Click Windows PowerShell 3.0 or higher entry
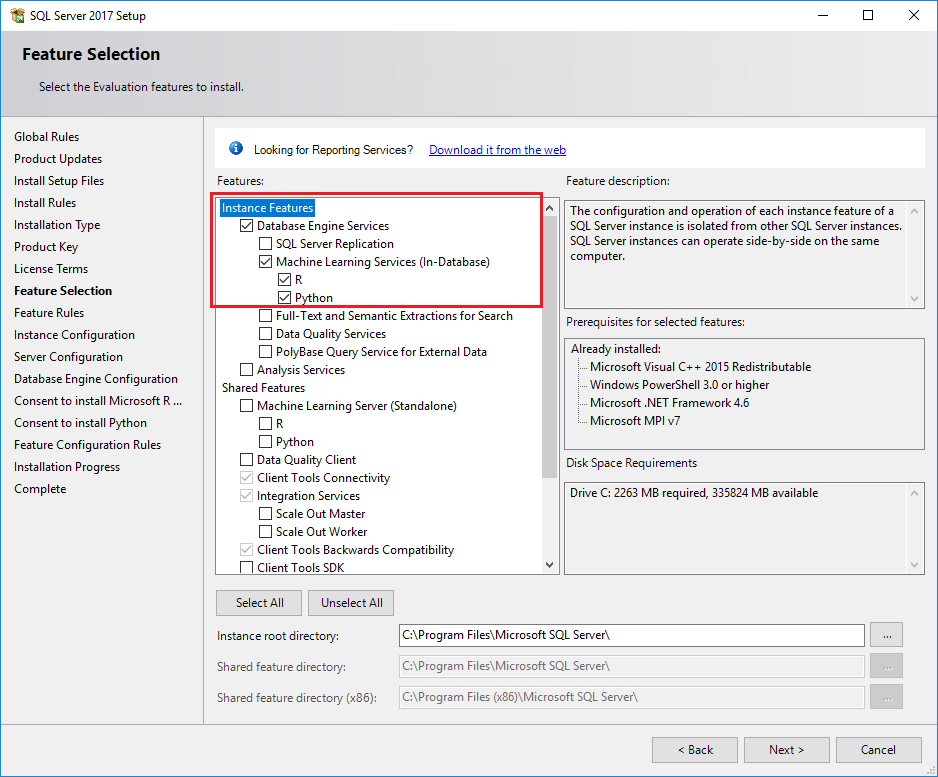Screen dimensions: 938x777 680,385
